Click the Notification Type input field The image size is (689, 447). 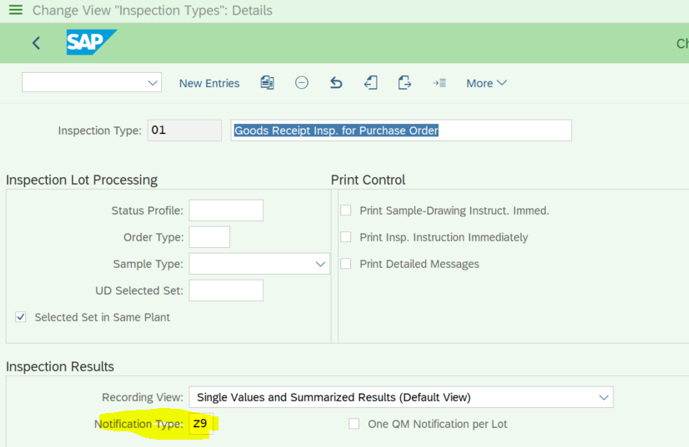click(x=201, y=424)
